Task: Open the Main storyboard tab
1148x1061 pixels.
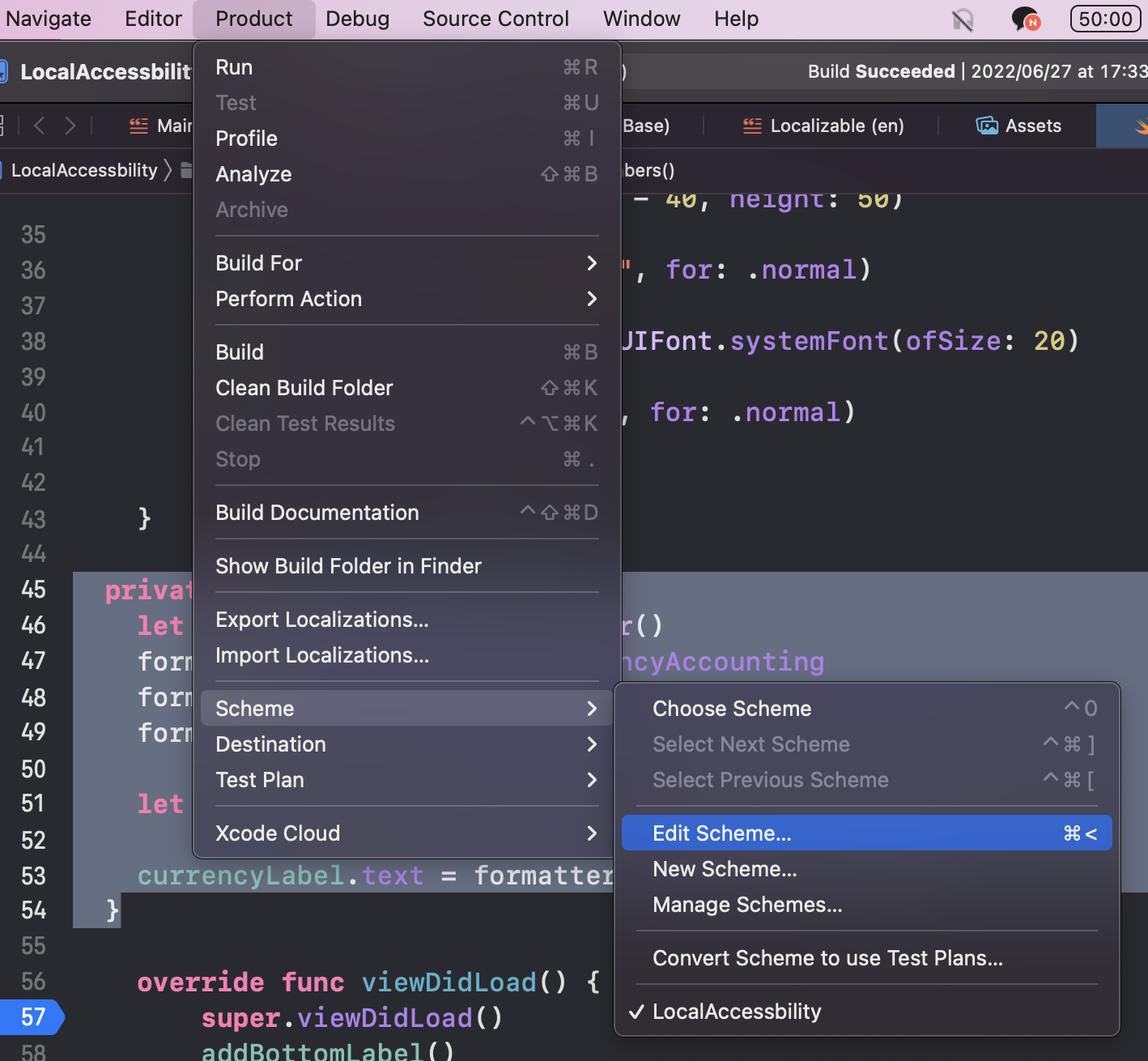Action: (x=160, y=126)
